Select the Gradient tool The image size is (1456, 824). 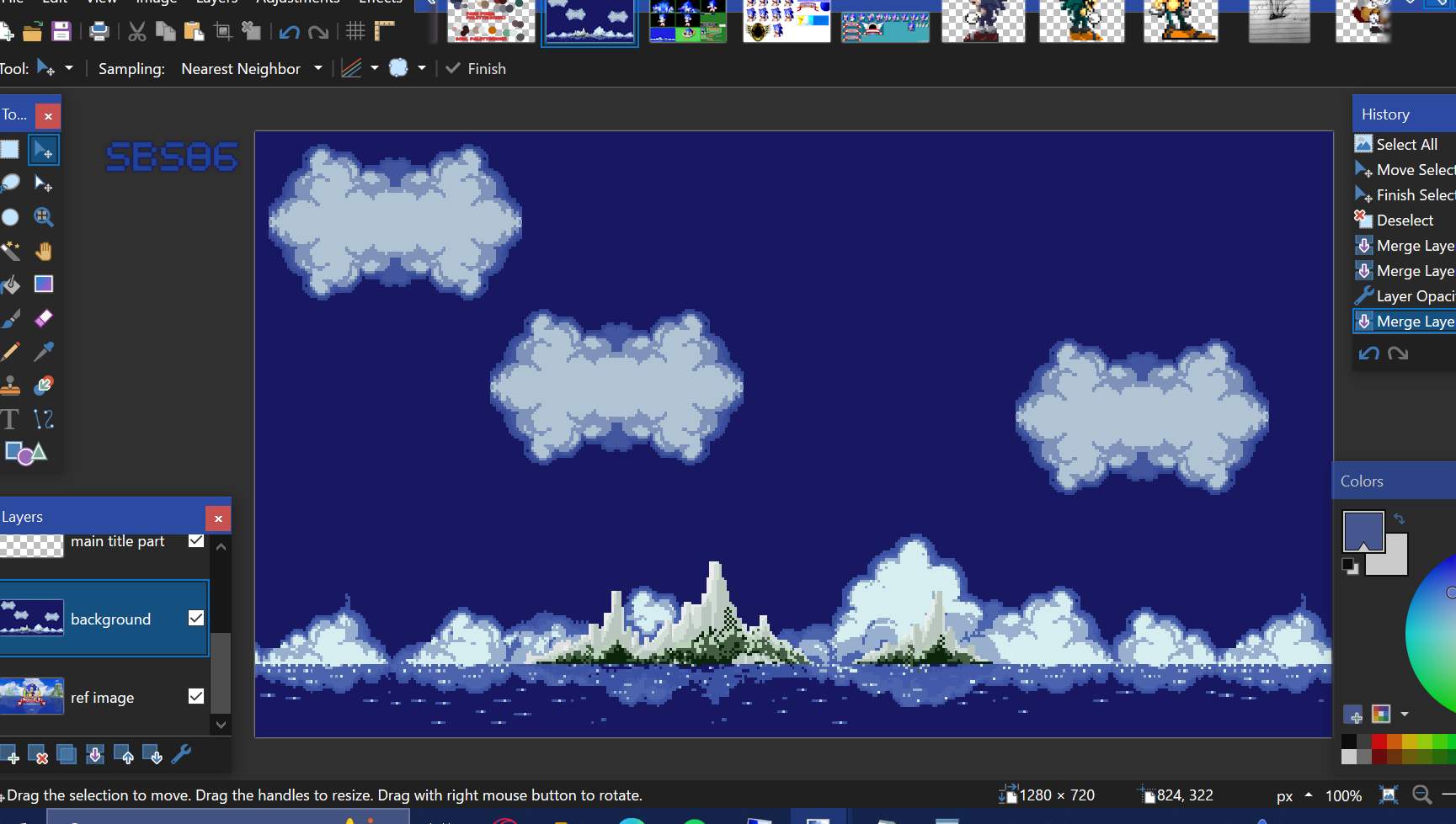click(43, 284)
